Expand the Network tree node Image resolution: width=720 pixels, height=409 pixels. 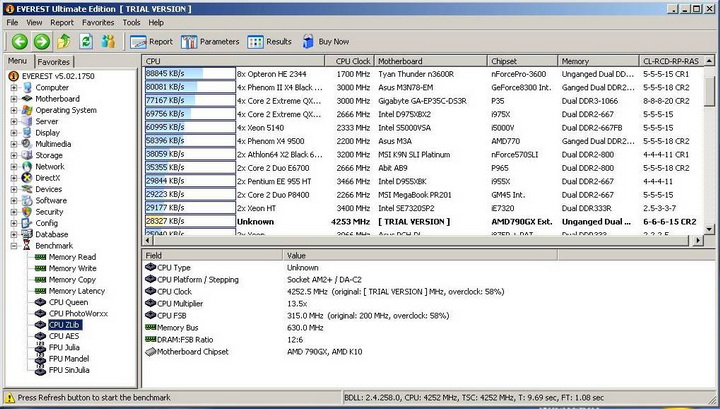(x=14, y=167)
